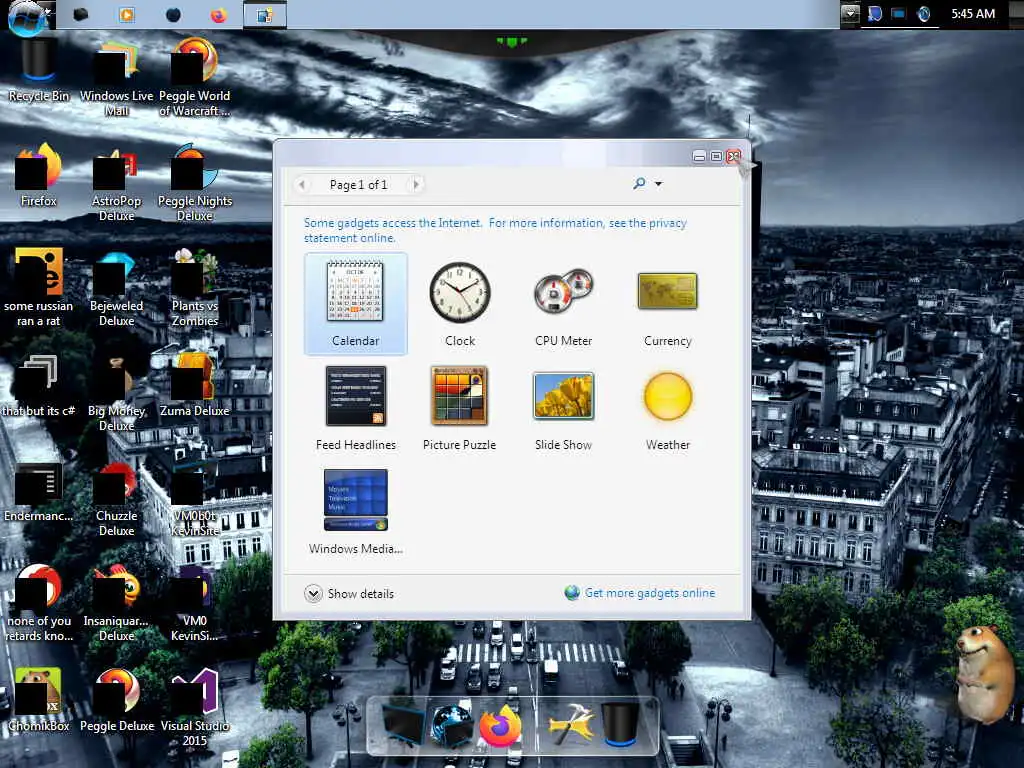Select Peggle World of Warcraft desktop icon
1024x768 pixels.
pos(195,77)
